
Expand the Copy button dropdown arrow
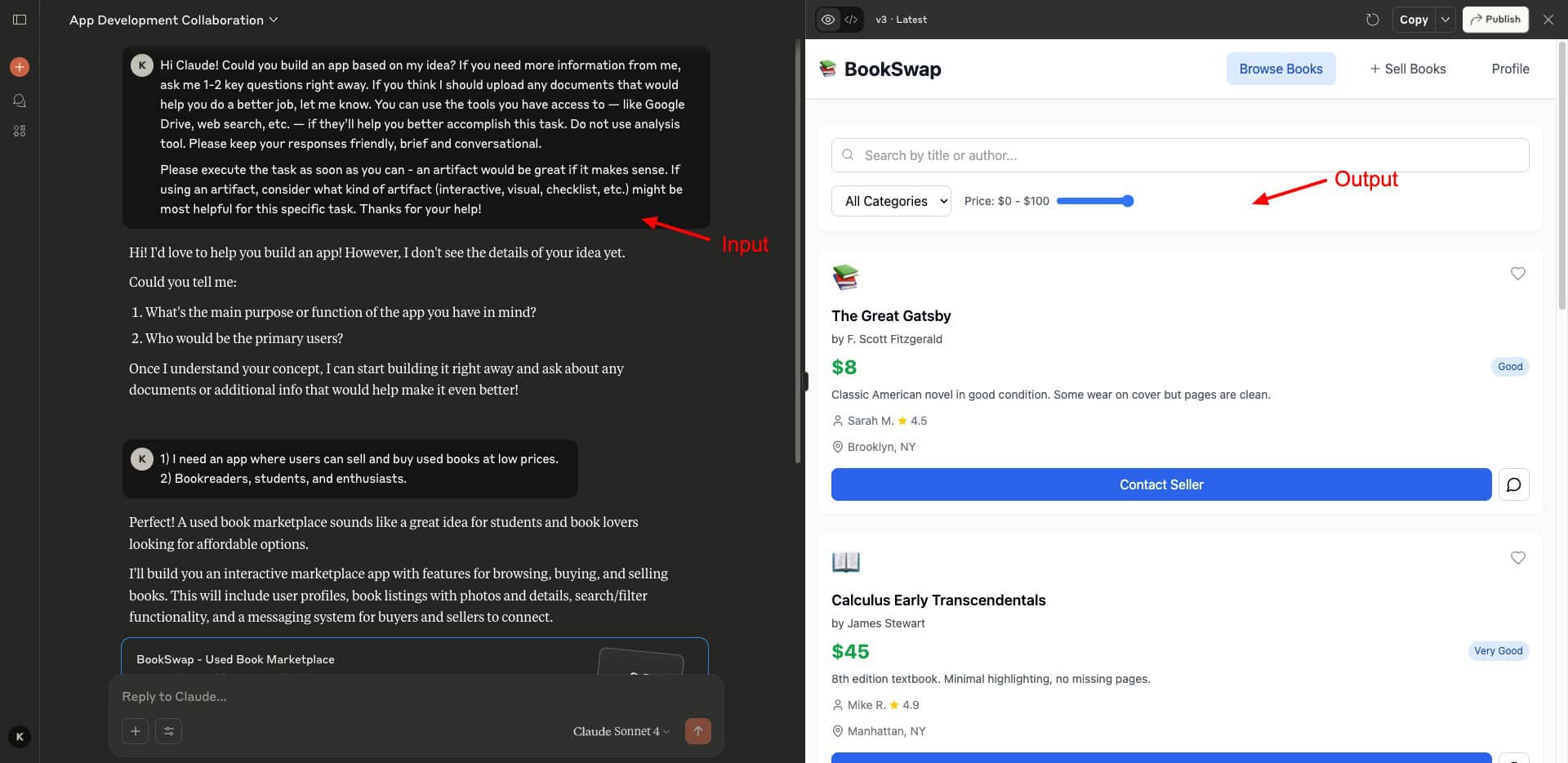coord(1445,20)
